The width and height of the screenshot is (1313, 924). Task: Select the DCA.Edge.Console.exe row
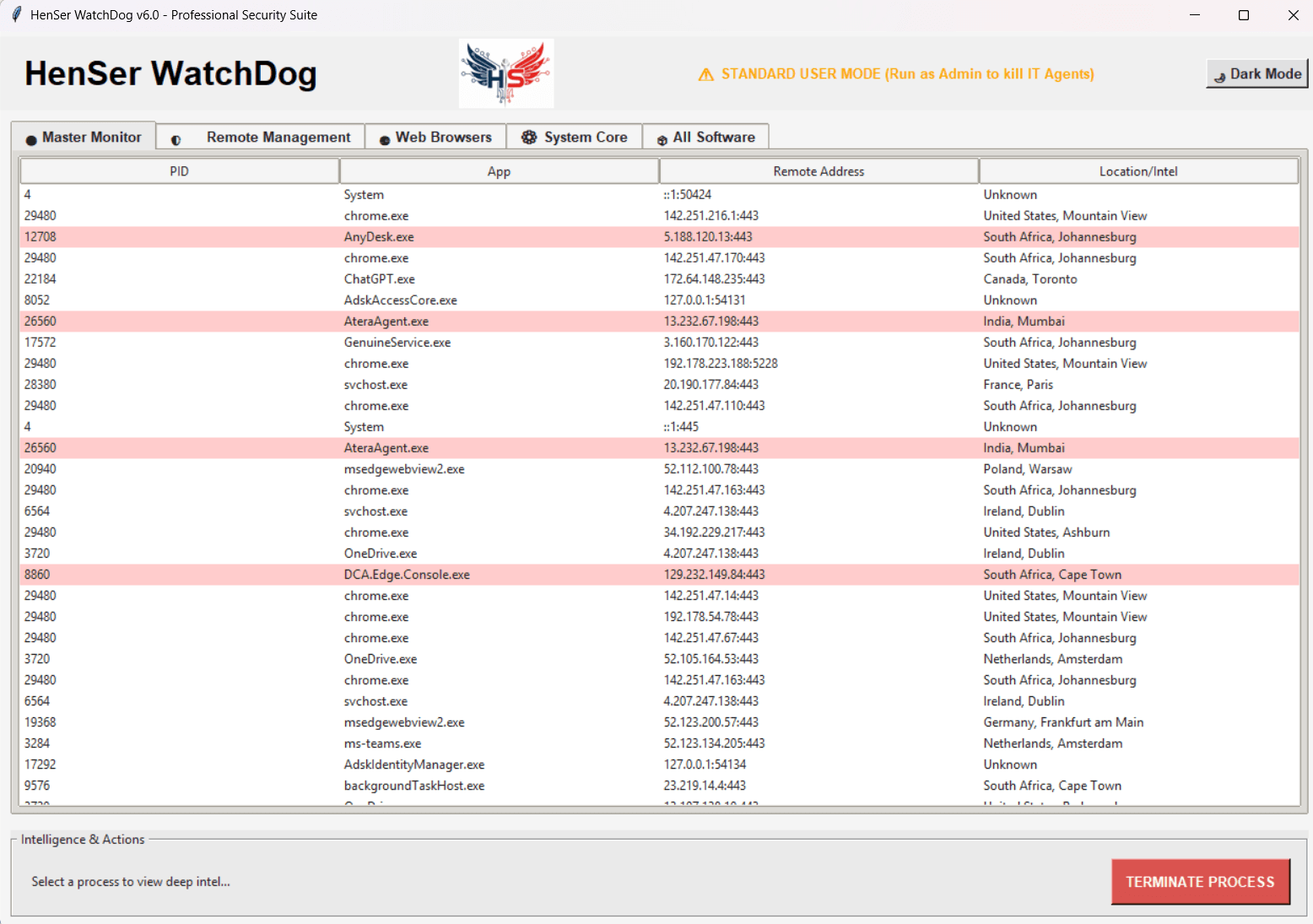pos(407,575)
